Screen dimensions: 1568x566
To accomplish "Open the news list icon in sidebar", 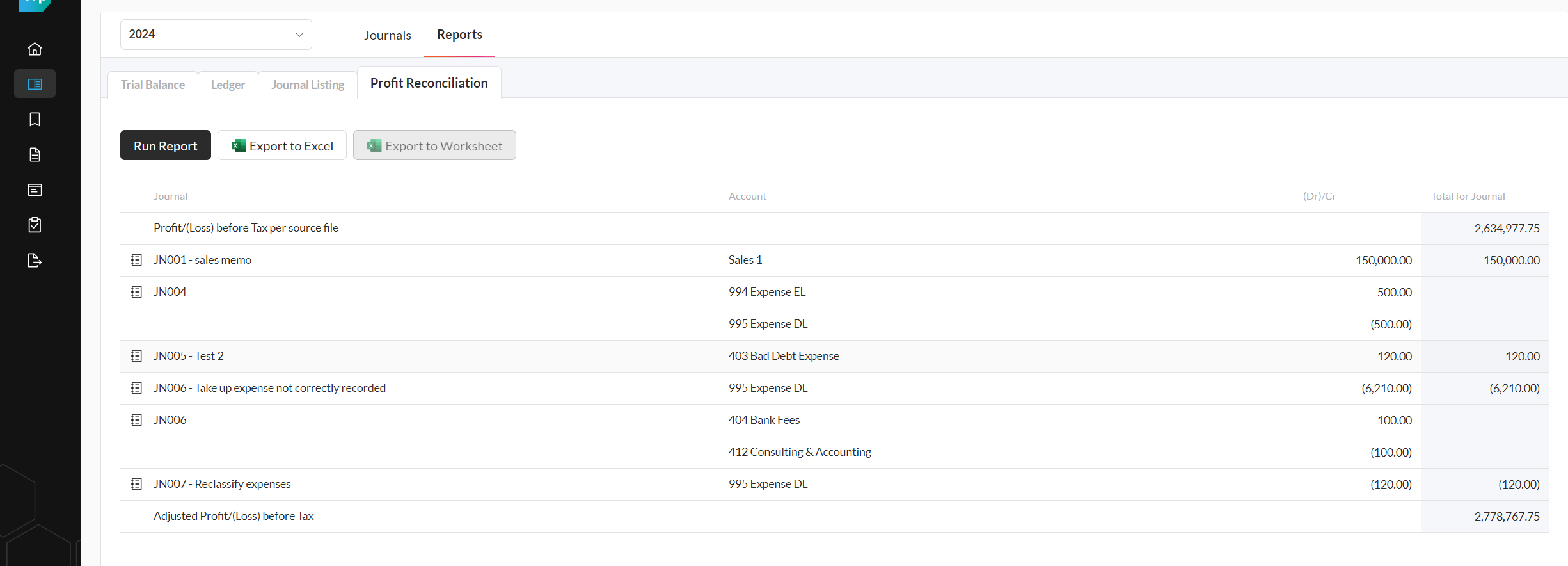I will (x=35, y=190).
